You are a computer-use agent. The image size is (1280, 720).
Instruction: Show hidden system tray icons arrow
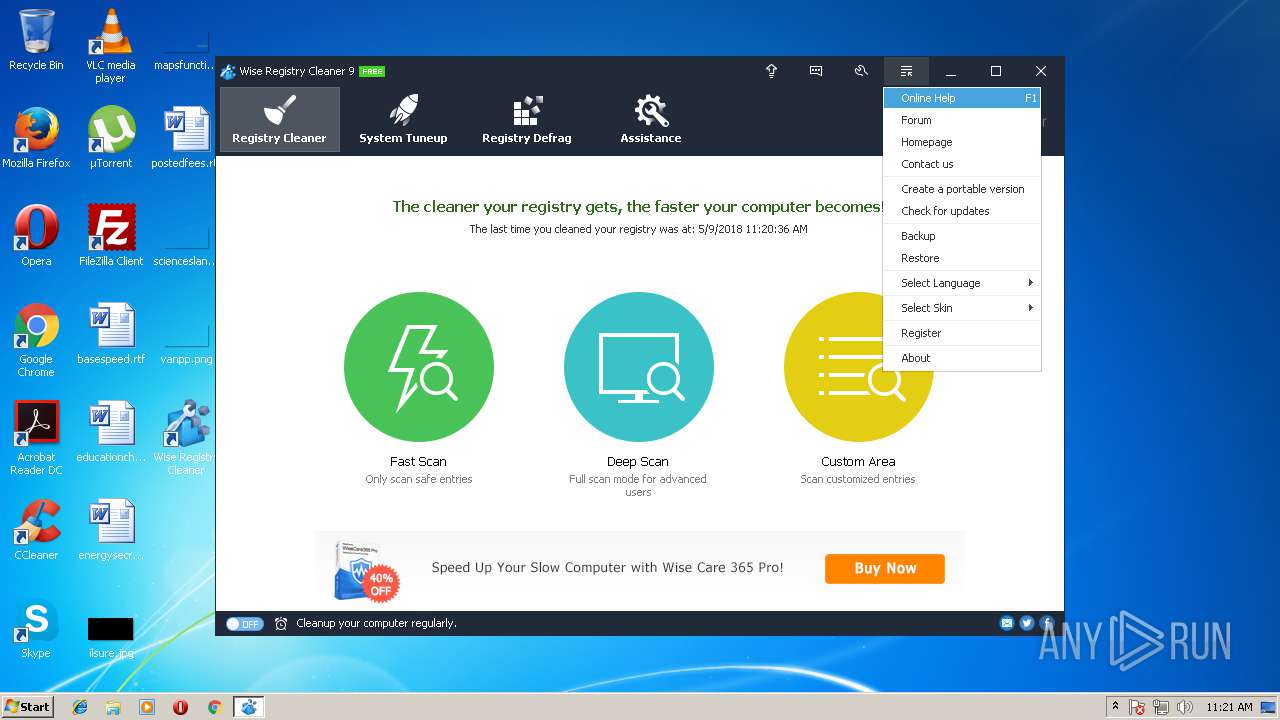tap(1115, 707)
